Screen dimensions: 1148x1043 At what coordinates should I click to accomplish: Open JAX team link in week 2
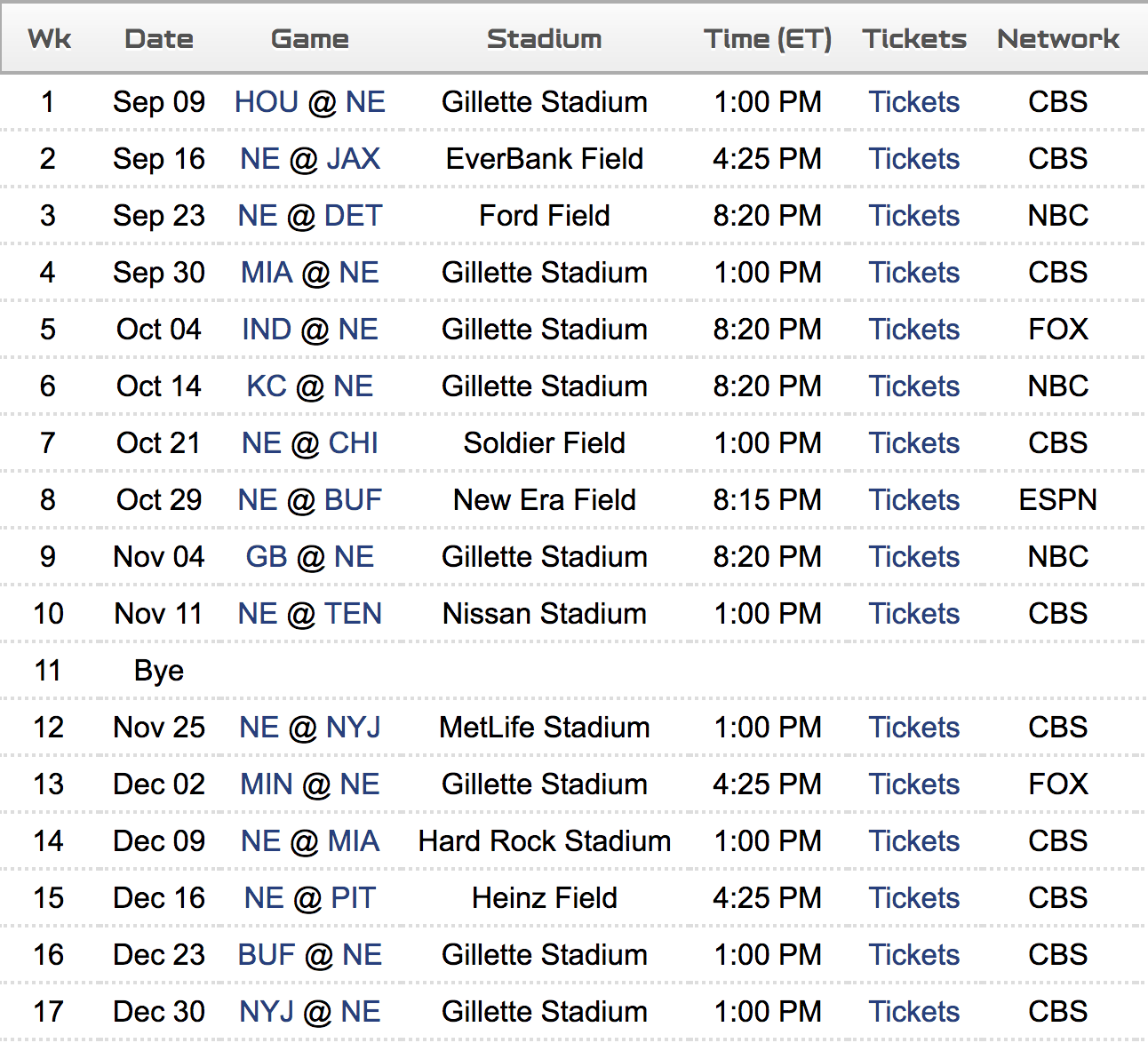(353, 159)
